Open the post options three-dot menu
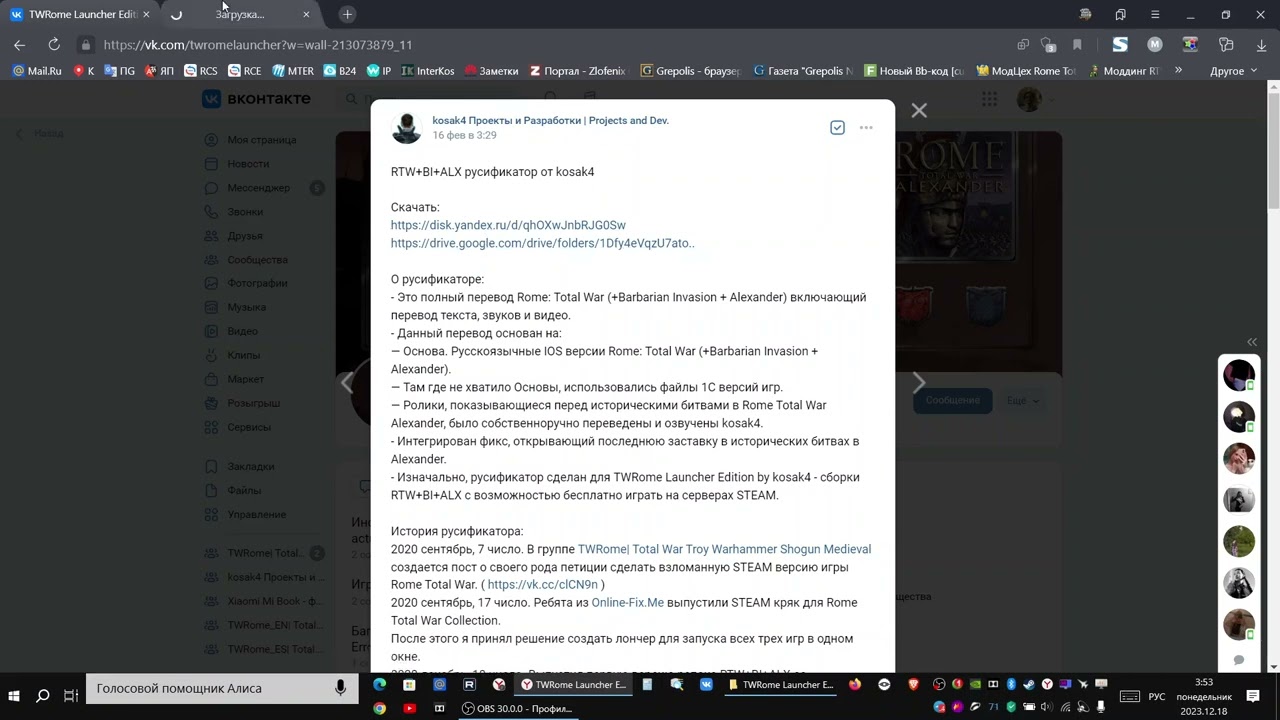 (x=866, y=127)
